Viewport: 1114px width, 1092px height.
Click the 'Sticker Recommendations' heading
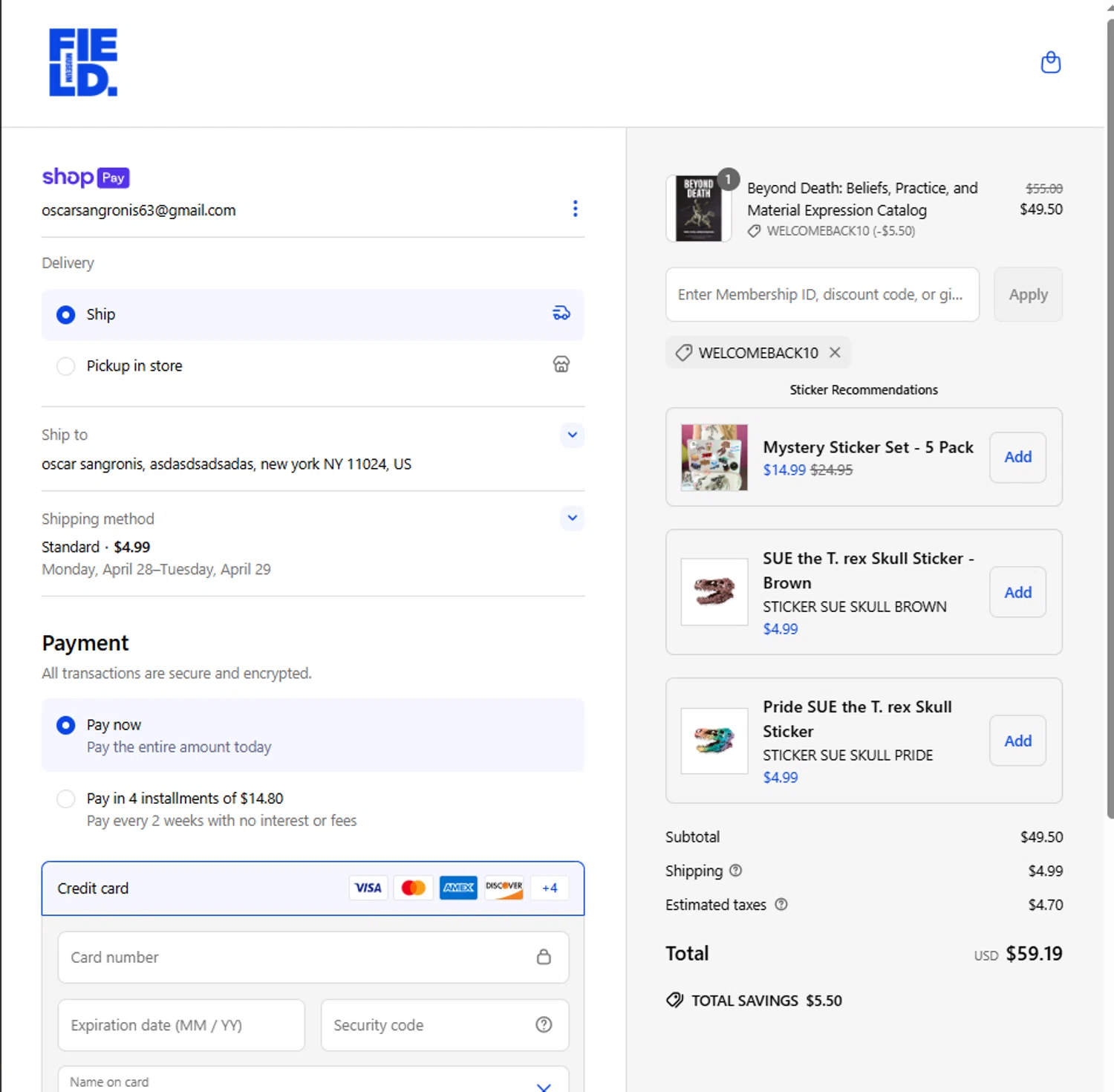(x=864, y=390)
